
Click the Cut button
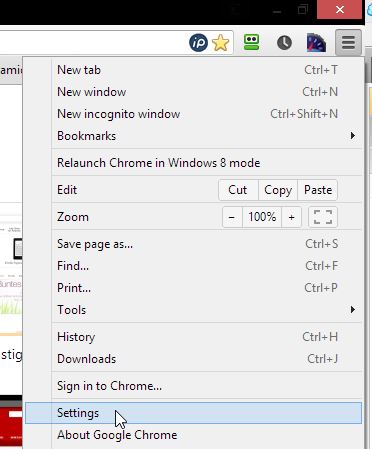pos(238,190)
